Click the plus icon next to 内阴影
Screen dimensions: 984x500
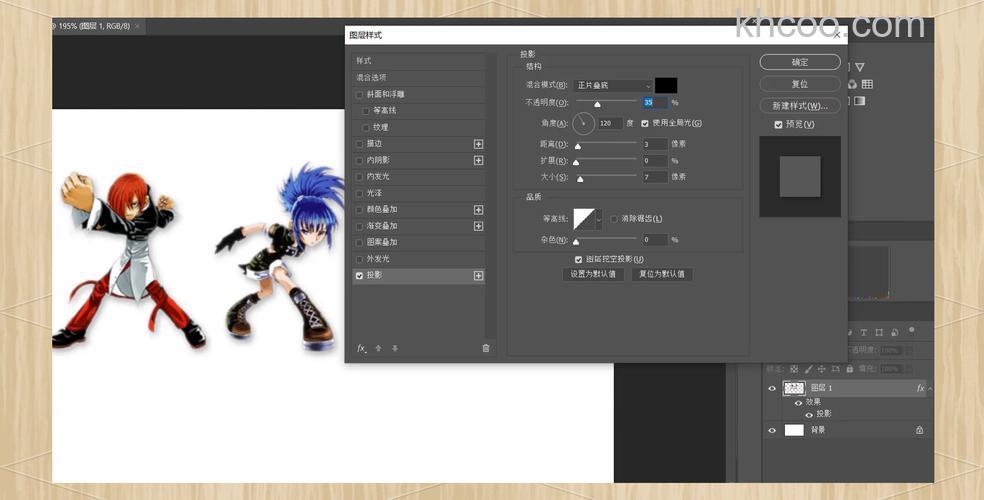click(478, 160)
